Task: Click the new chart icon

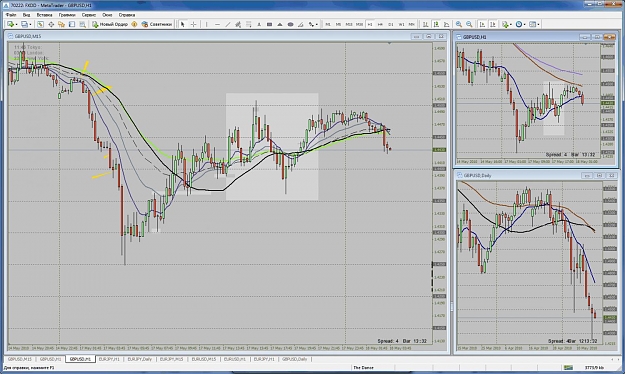Action: [x=10, y=24]
